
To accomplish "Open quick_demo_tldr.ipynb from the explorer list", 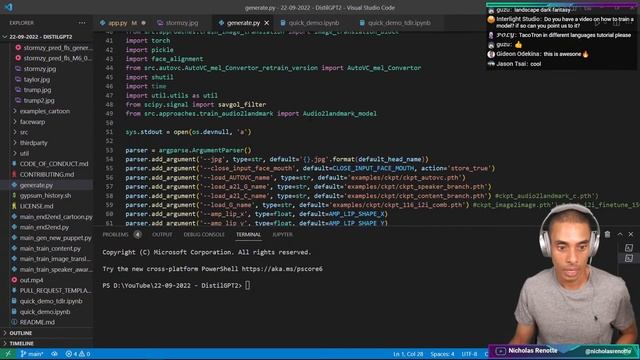I will click(x=51, y=301).
